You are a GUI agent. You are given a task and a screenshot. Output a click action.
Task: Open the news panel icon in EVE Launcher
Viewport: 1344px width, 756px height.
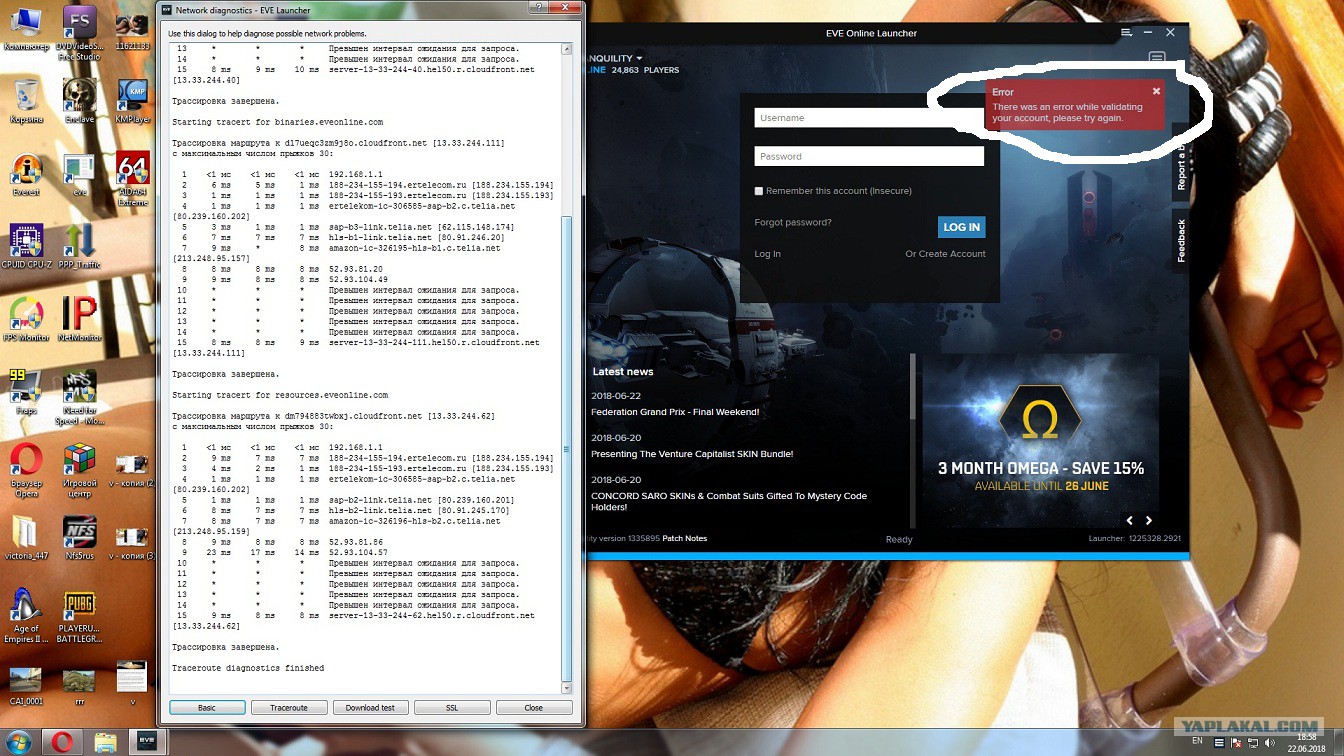pyautogui.click(x=1157, y=58)
